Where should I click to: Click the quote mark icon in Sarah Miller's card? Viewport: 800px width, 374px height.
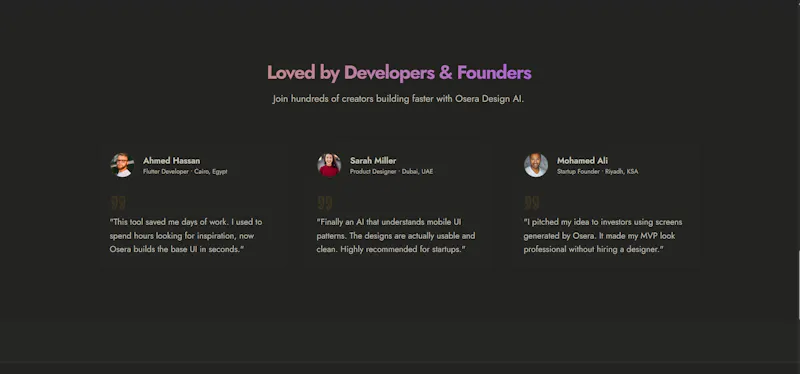tap(324, 203)
